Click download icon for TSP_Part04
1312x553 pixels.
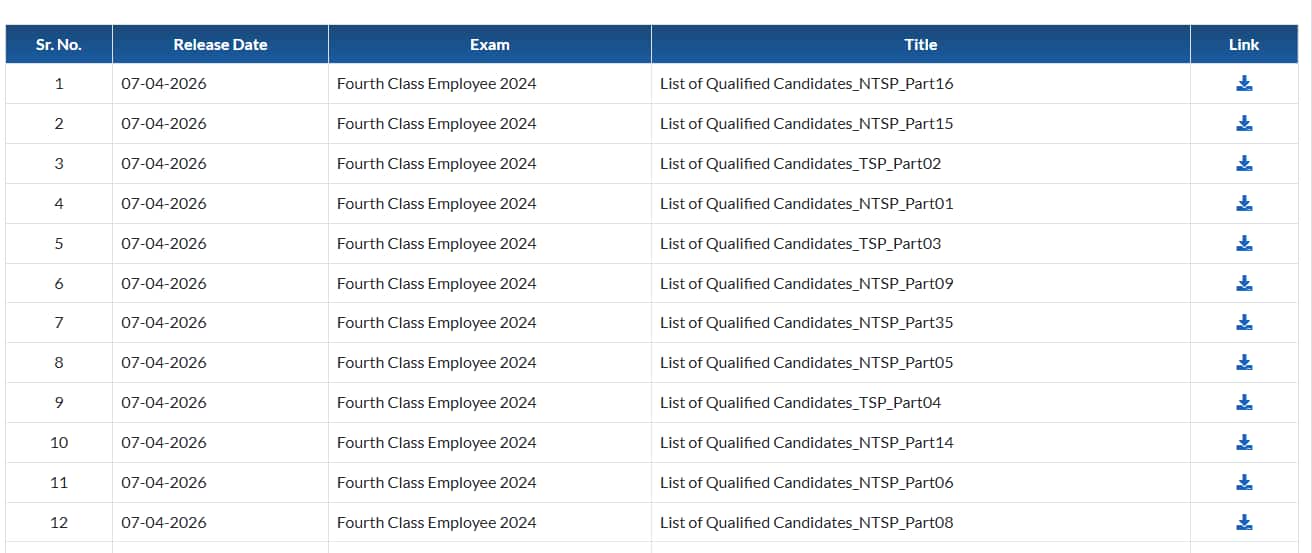1244,402
